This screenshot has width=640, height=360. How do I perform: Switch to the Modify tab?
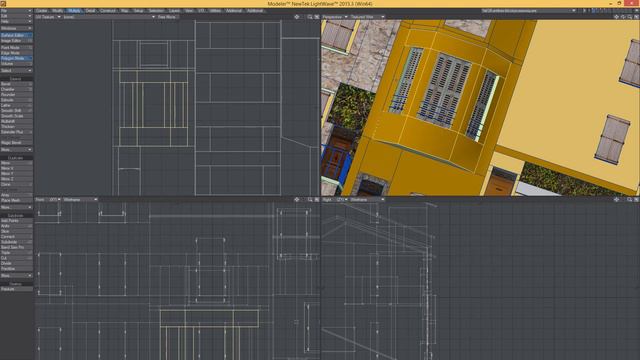[x=58, y=11]
